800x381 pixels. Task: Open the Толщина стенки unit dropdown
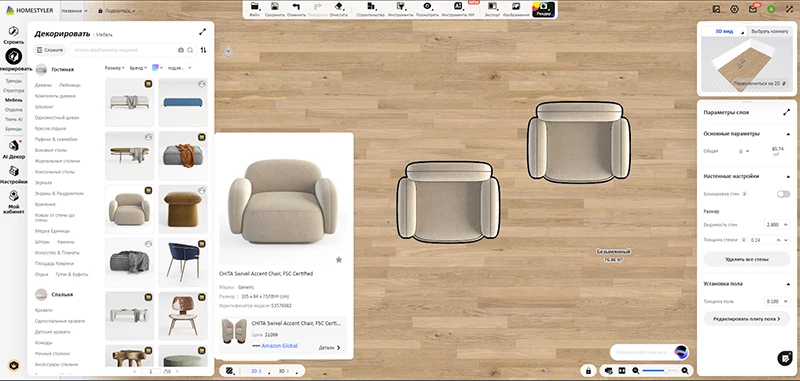pos(785,239)
